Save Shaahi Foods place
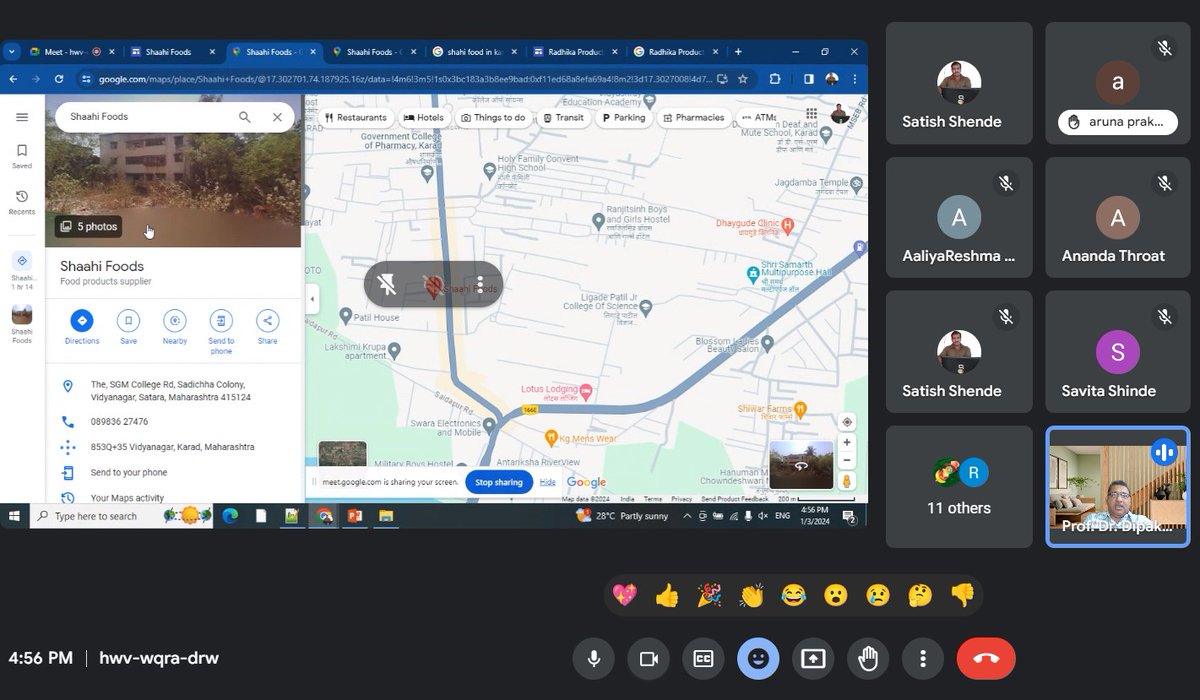 (128, 326)
